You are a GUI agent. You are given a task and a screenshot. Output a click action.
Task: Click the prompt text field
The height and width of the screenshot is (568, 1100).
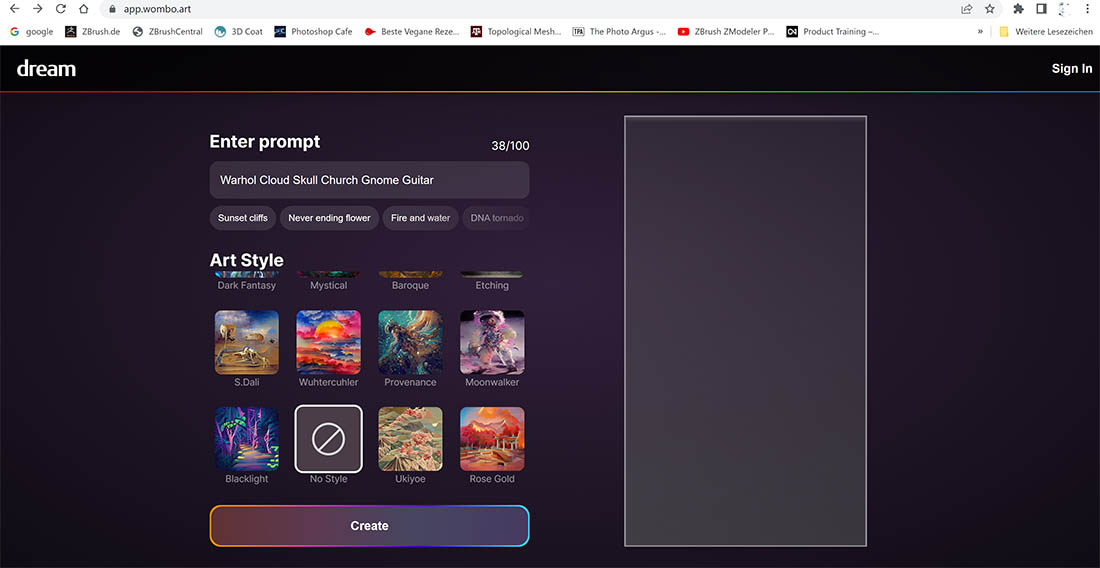(370, 180)
